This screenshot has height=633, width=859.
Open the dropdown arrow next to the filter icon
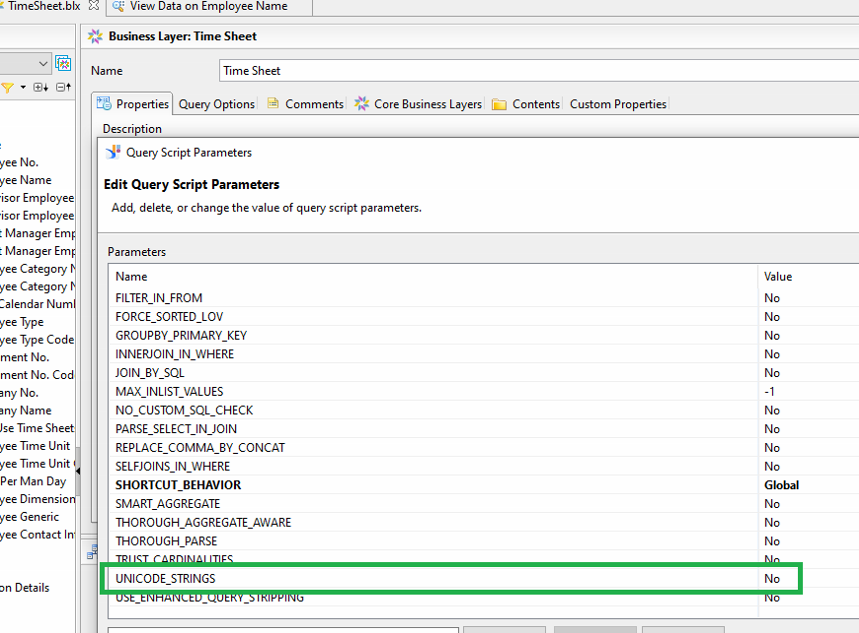coord(23,88)
